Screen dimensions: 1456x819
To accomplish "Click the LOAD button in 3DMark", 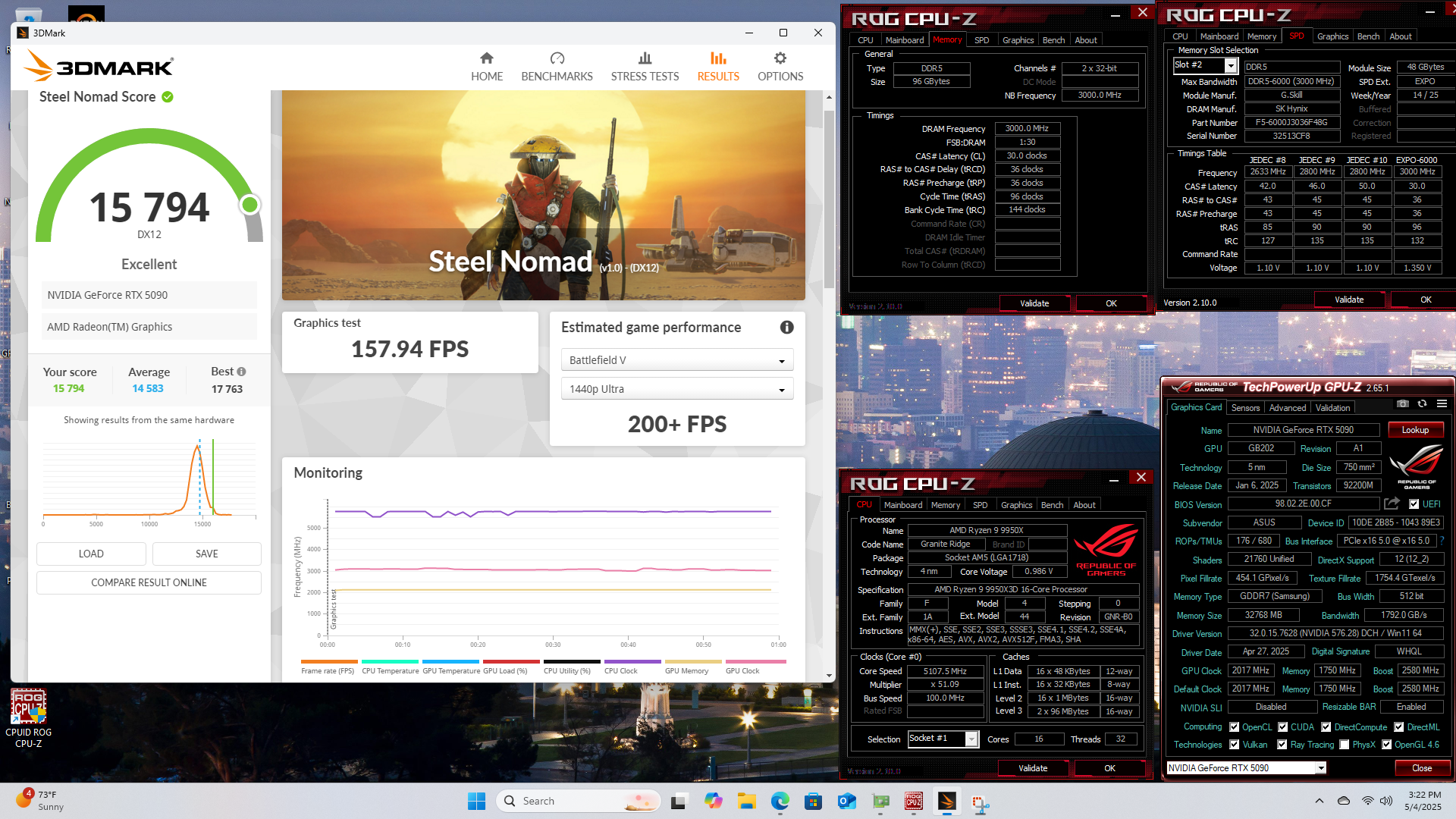I will 91,554.
